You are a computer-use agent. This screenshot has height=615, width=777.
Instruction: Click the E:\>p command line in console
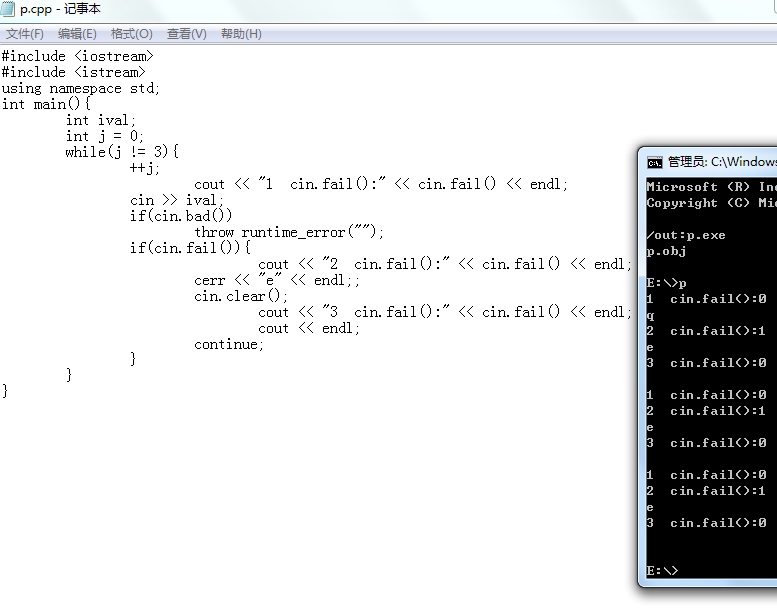[x=666, y=282]
